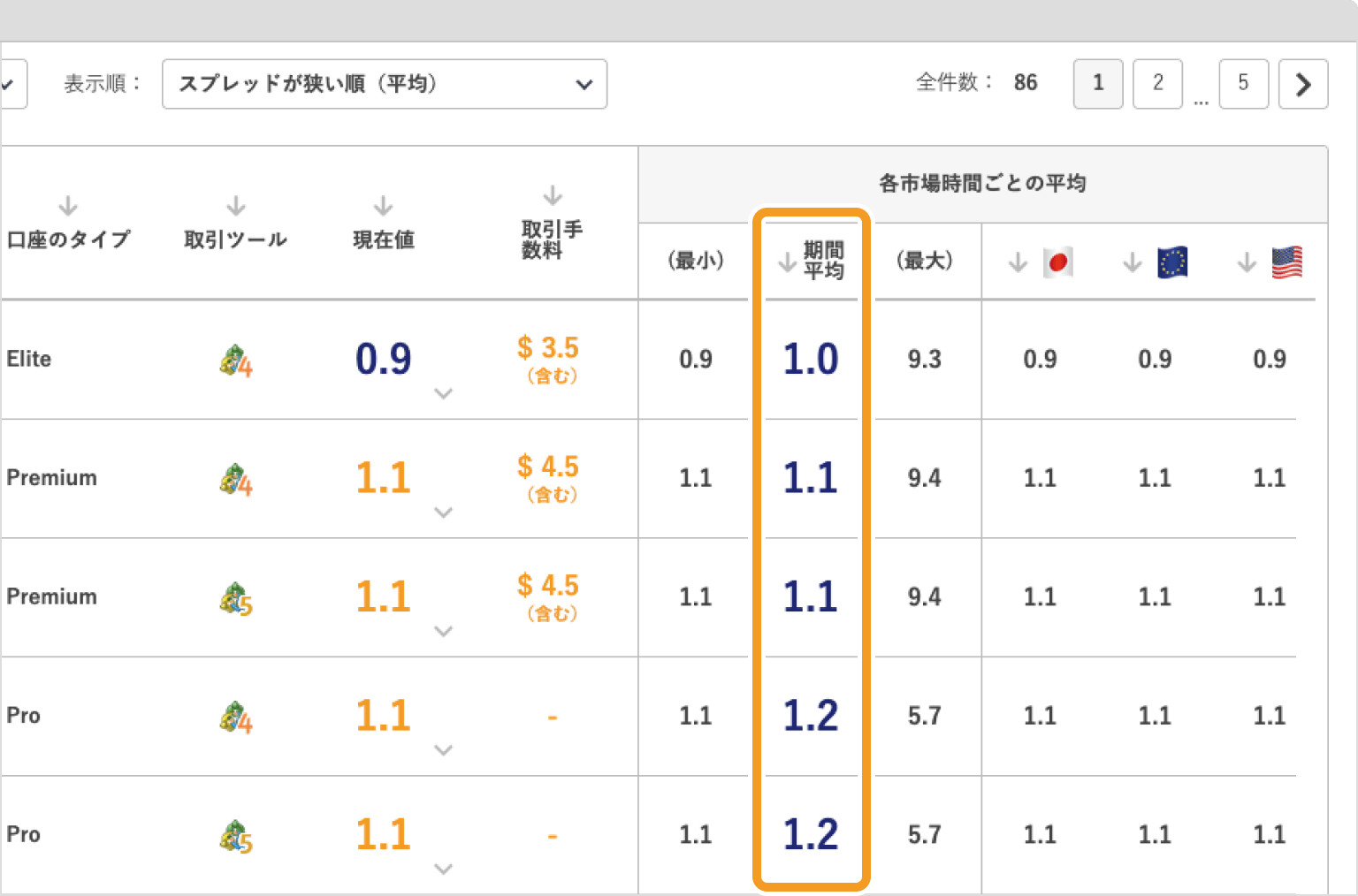Go to page 2 of results

[1157, 84]
